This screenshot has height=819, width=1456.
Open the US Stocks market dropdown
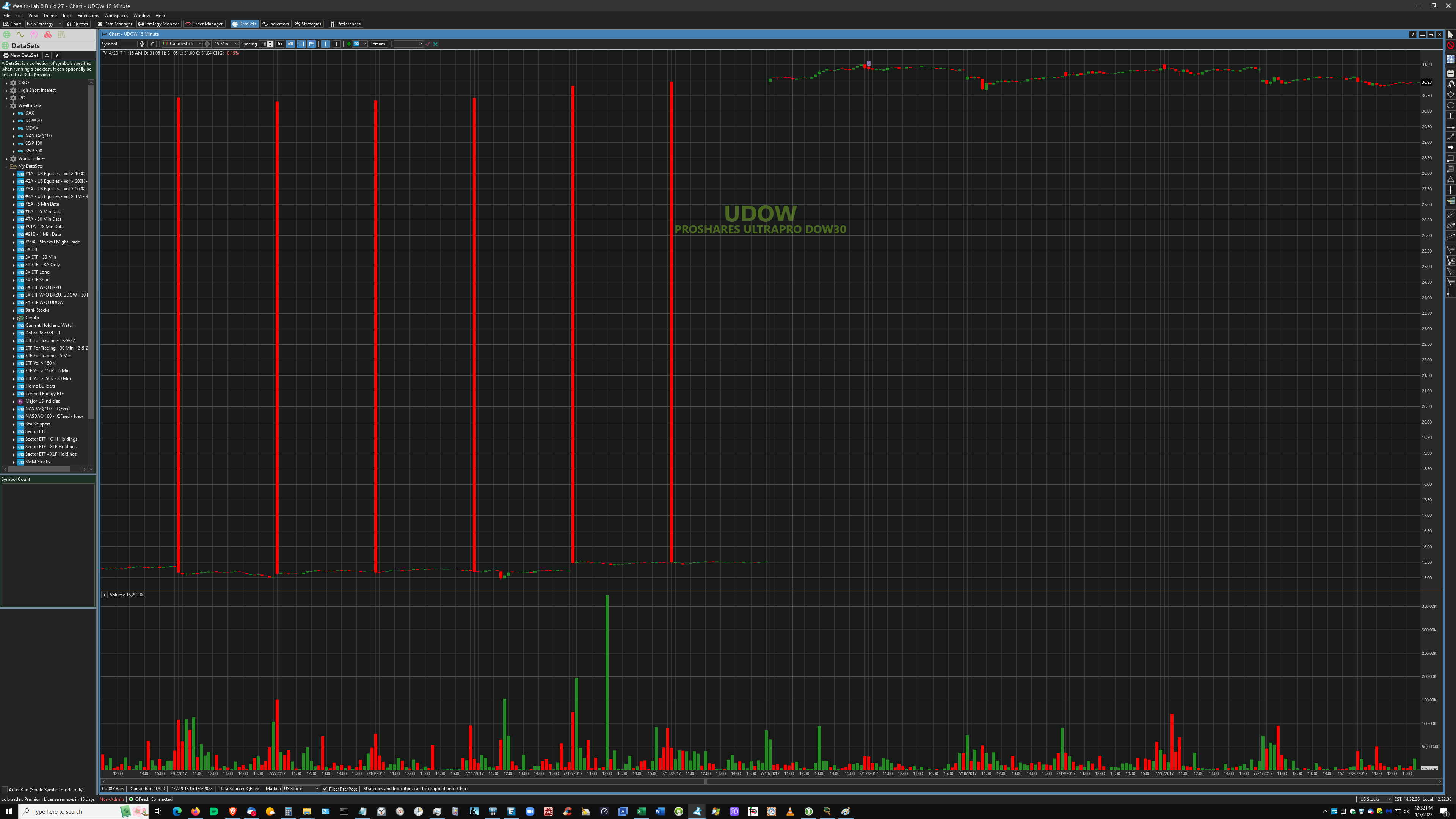[x=301, y=789]
